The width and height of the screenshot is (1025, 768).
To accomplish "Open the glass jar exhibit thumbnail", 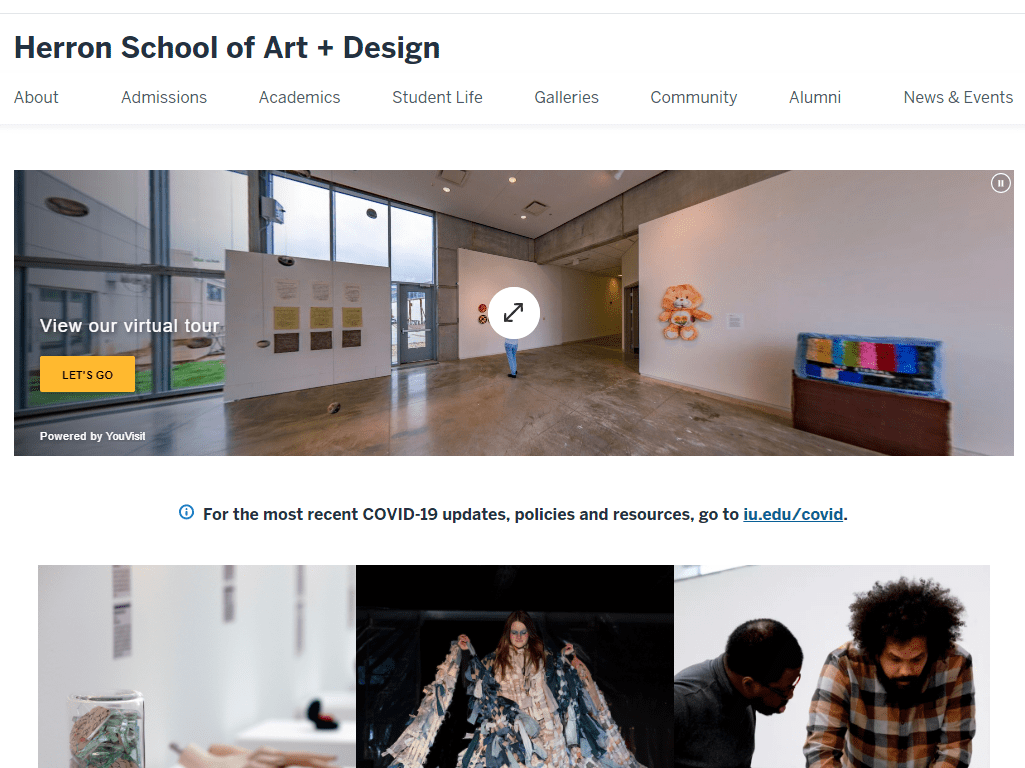I will pyautogui.click(x=197, y=667).
